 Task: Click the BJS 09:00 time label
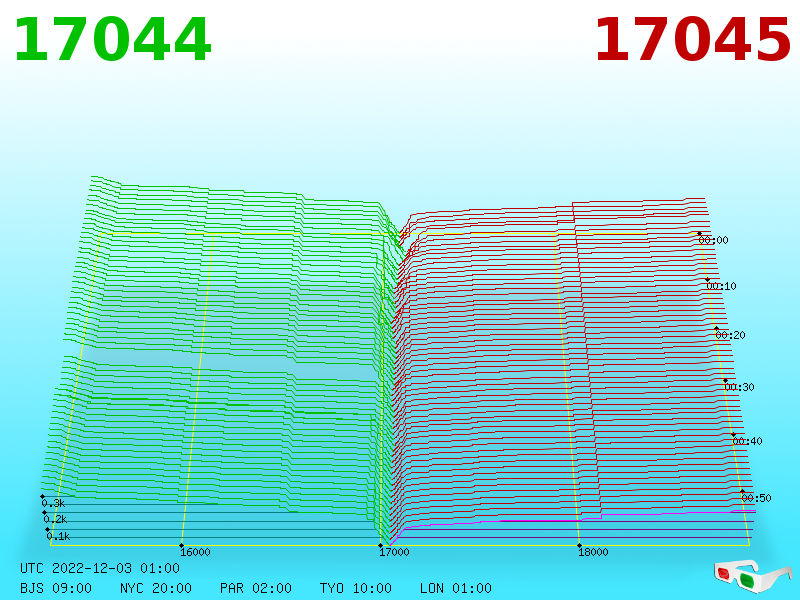coord(56,588)
